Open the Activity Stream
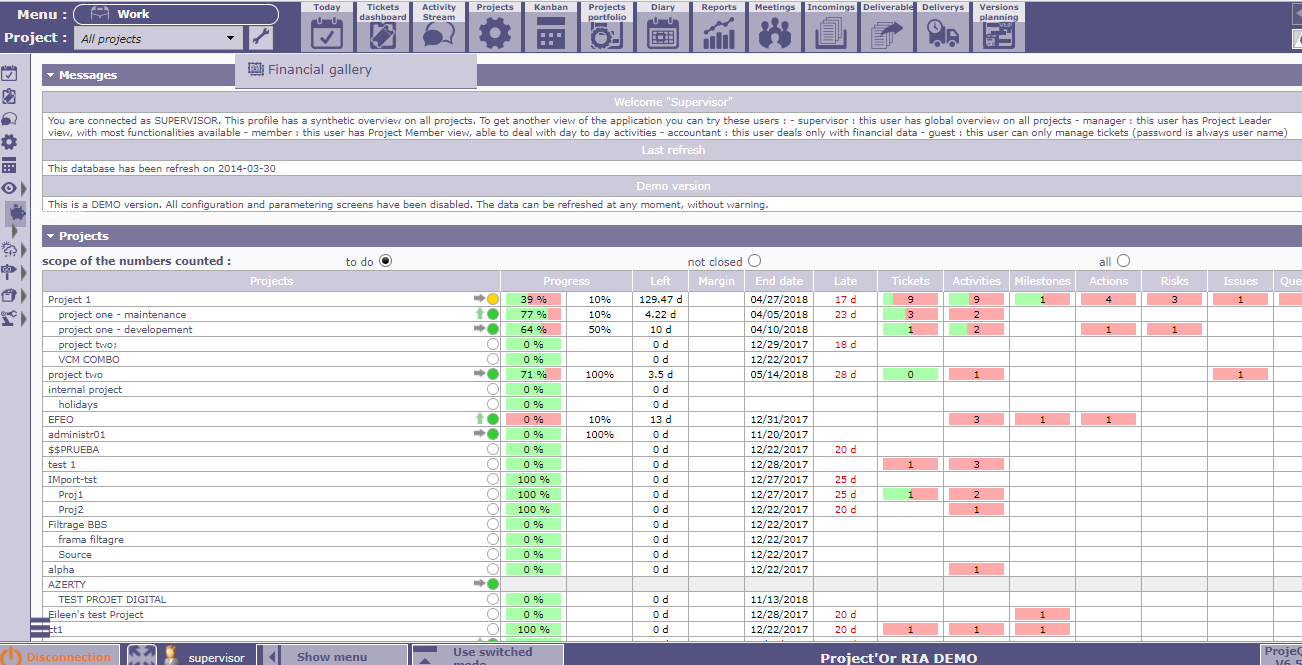The width and height of the screenshot is (1302, 665). (x=439, y=27)
